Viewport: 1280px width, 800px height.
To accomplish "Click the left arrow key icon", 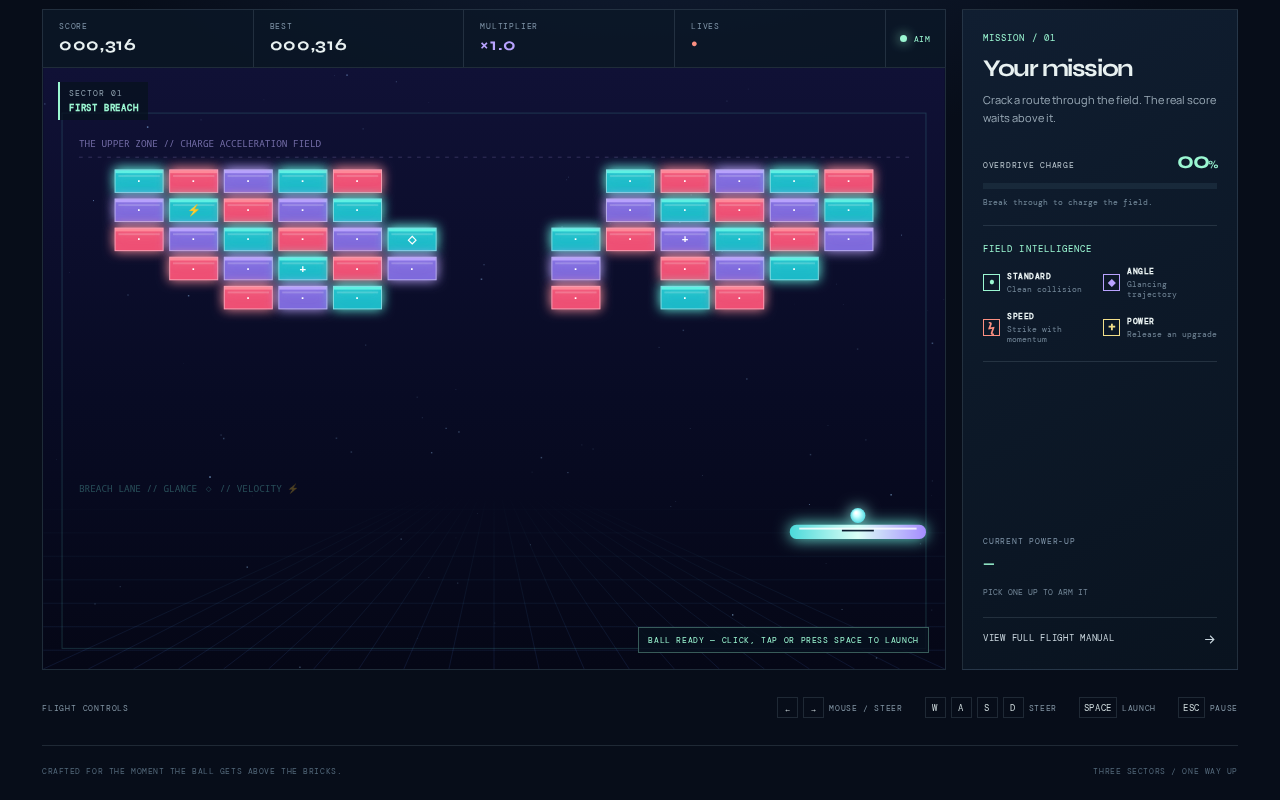I will pyautogui.click(x=787, y=708).
